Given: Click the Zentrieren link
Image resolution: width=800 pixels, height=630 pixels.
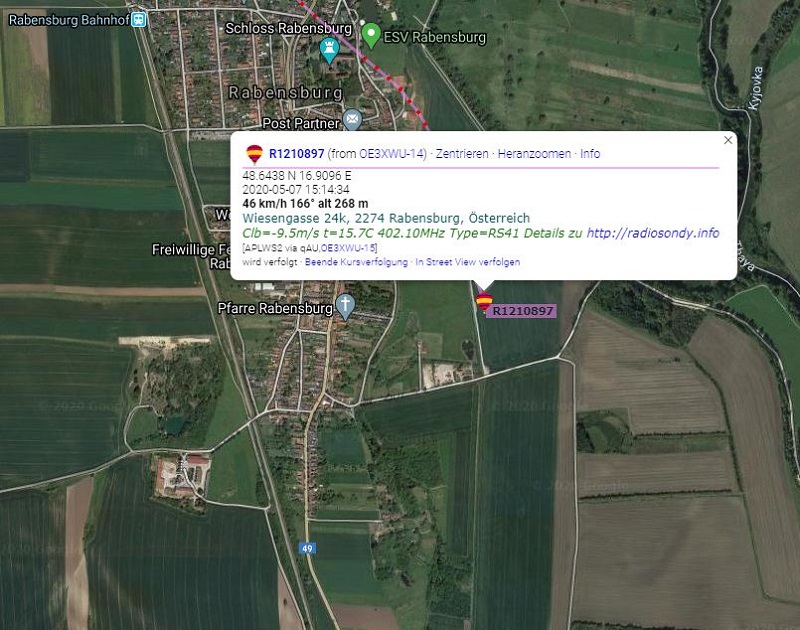Looking at the screenshot, I should click(462, 154).
